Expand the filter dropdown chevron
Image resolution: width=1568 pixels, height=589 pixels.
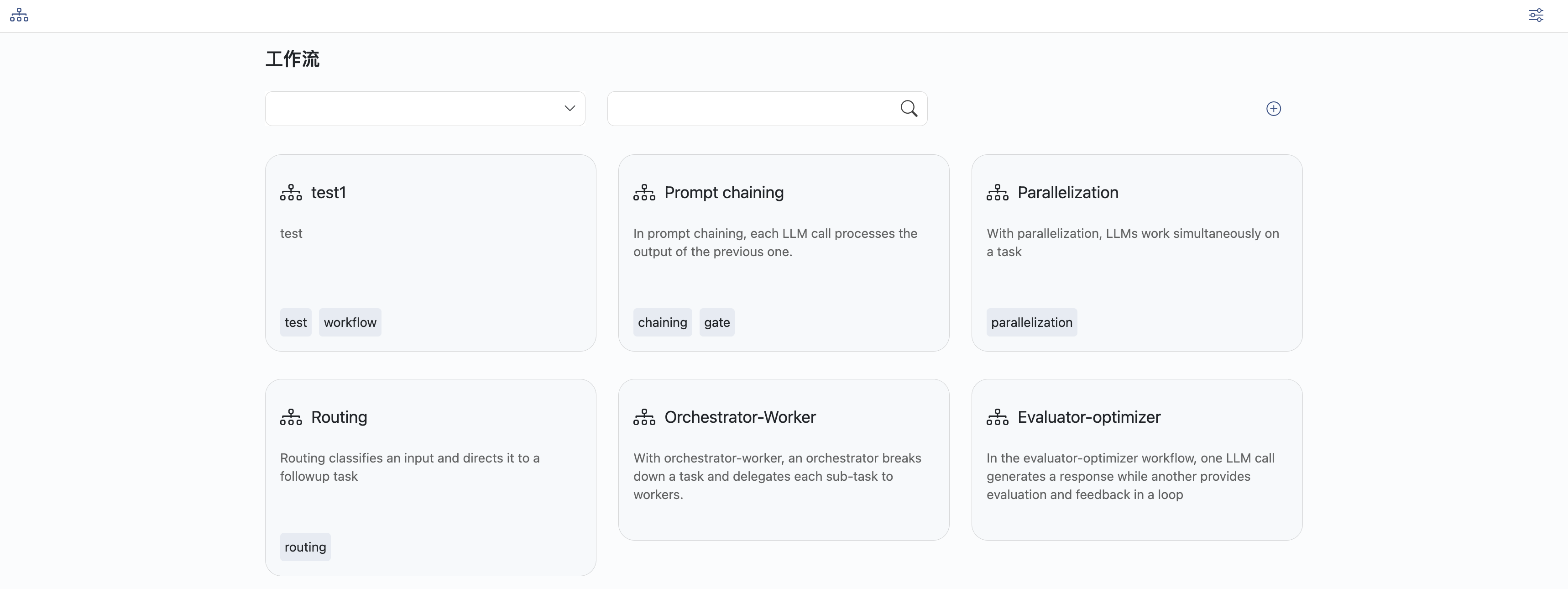click(570, 108)
